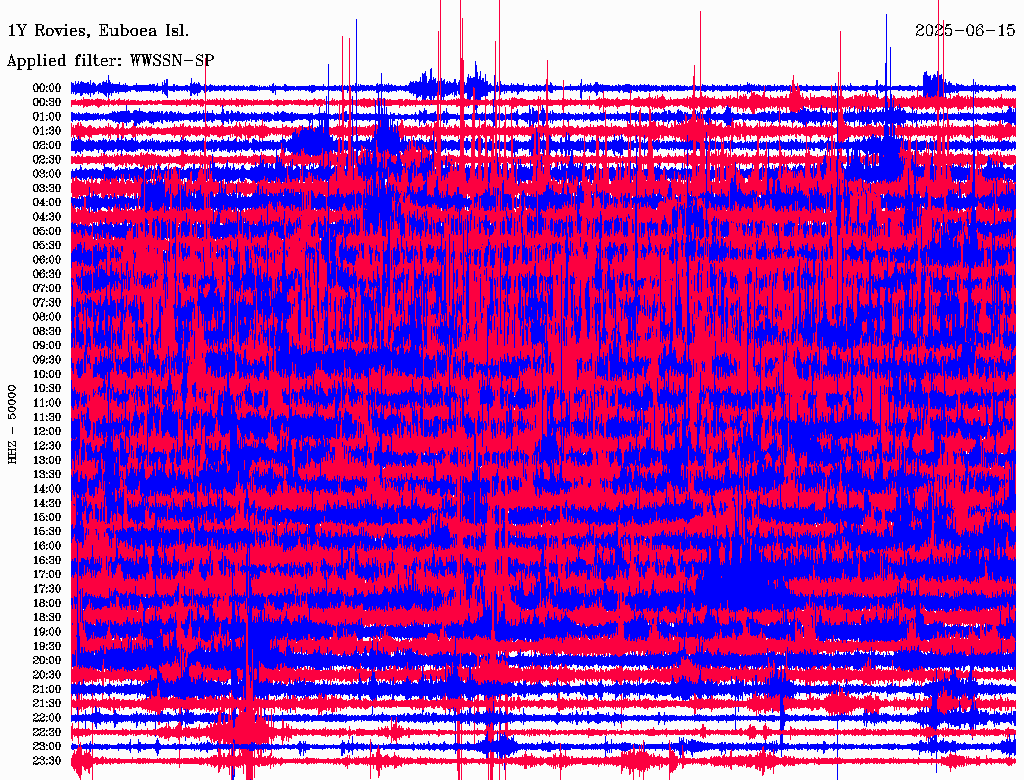The image size is (1024, 780).
Task: Select the 16:00 time label
Action: tap(47, 546)
